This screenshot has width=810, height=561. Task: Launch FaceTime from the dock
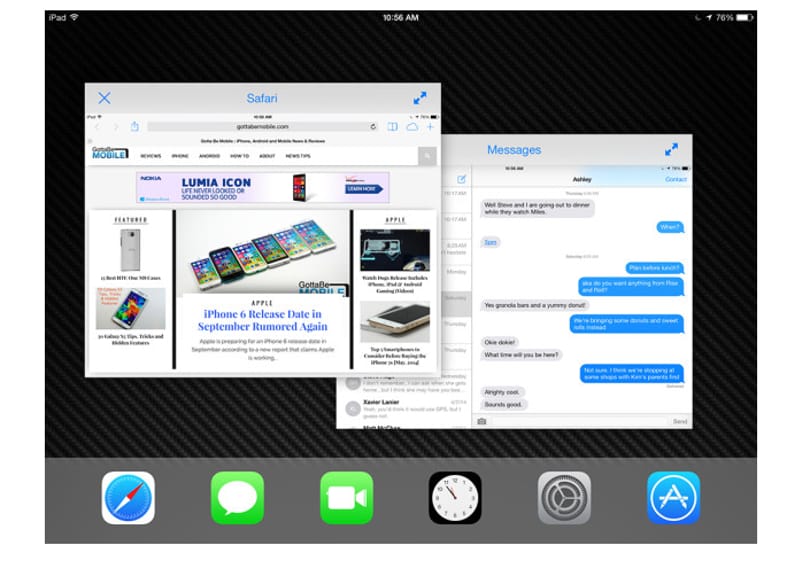347,497
